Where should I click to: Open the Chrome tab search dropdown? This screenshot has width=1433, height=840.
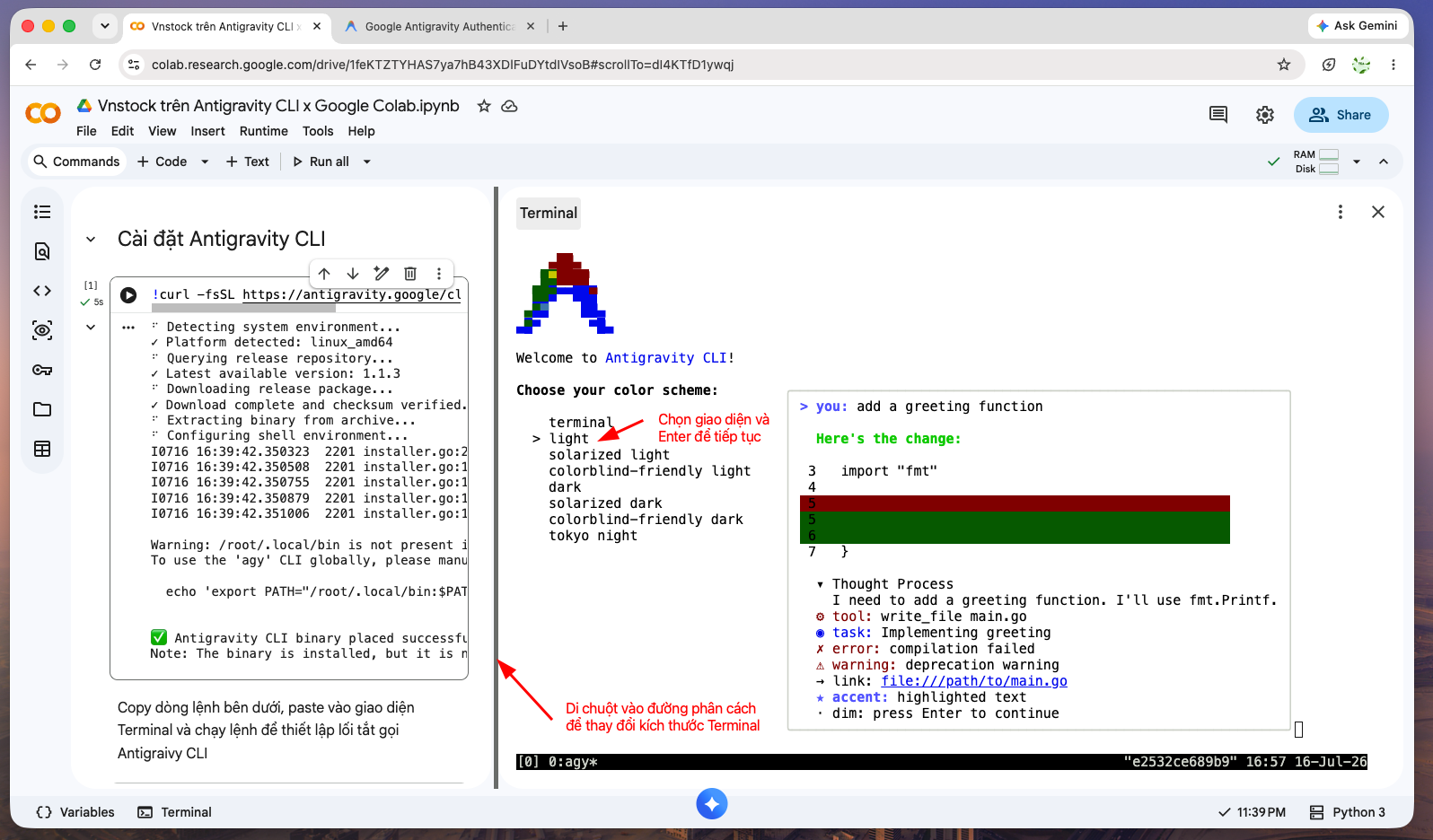[105, 26]
